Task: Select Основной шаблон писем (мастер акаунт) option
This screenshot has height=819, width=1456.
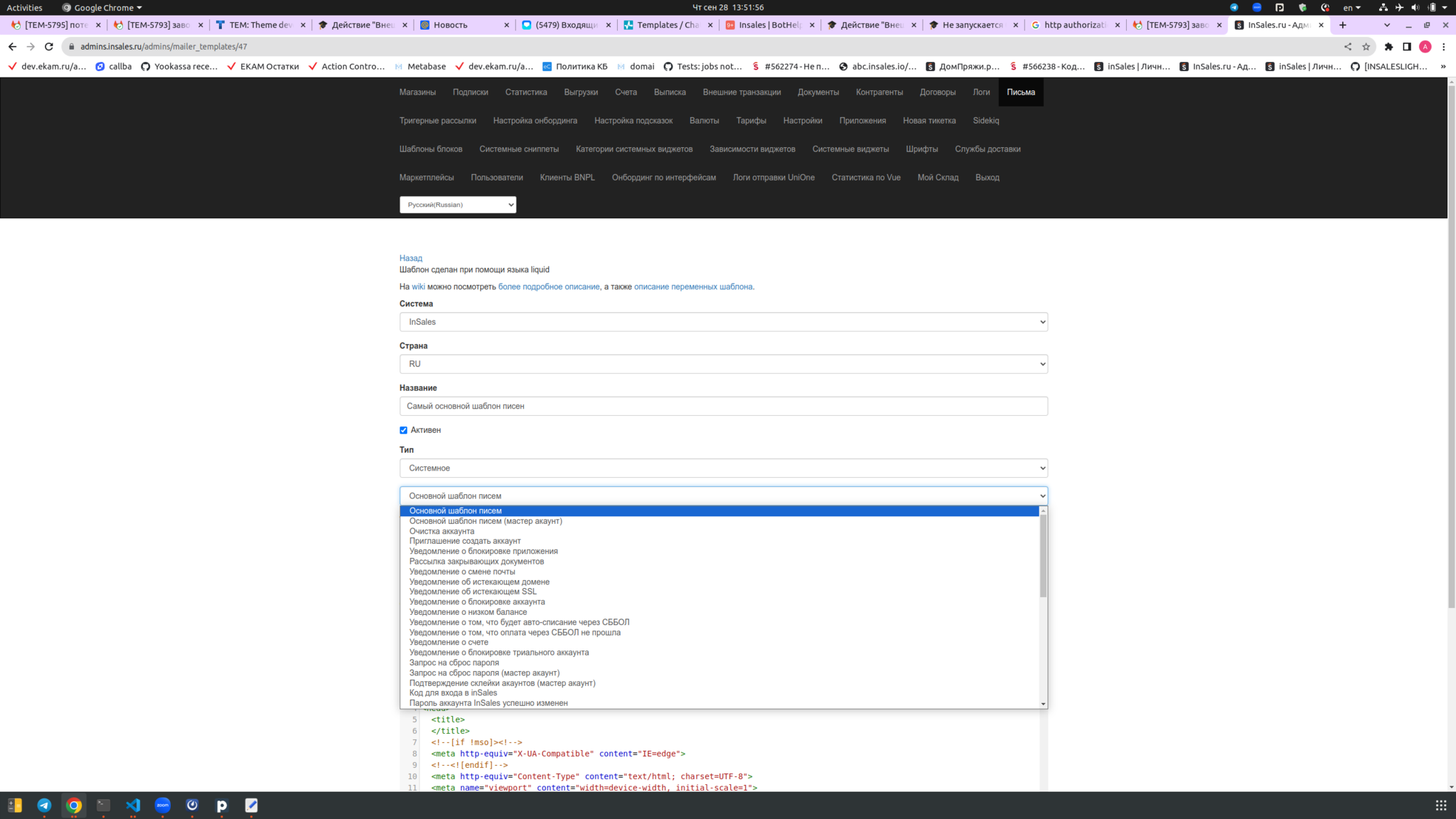Action: 486,521
